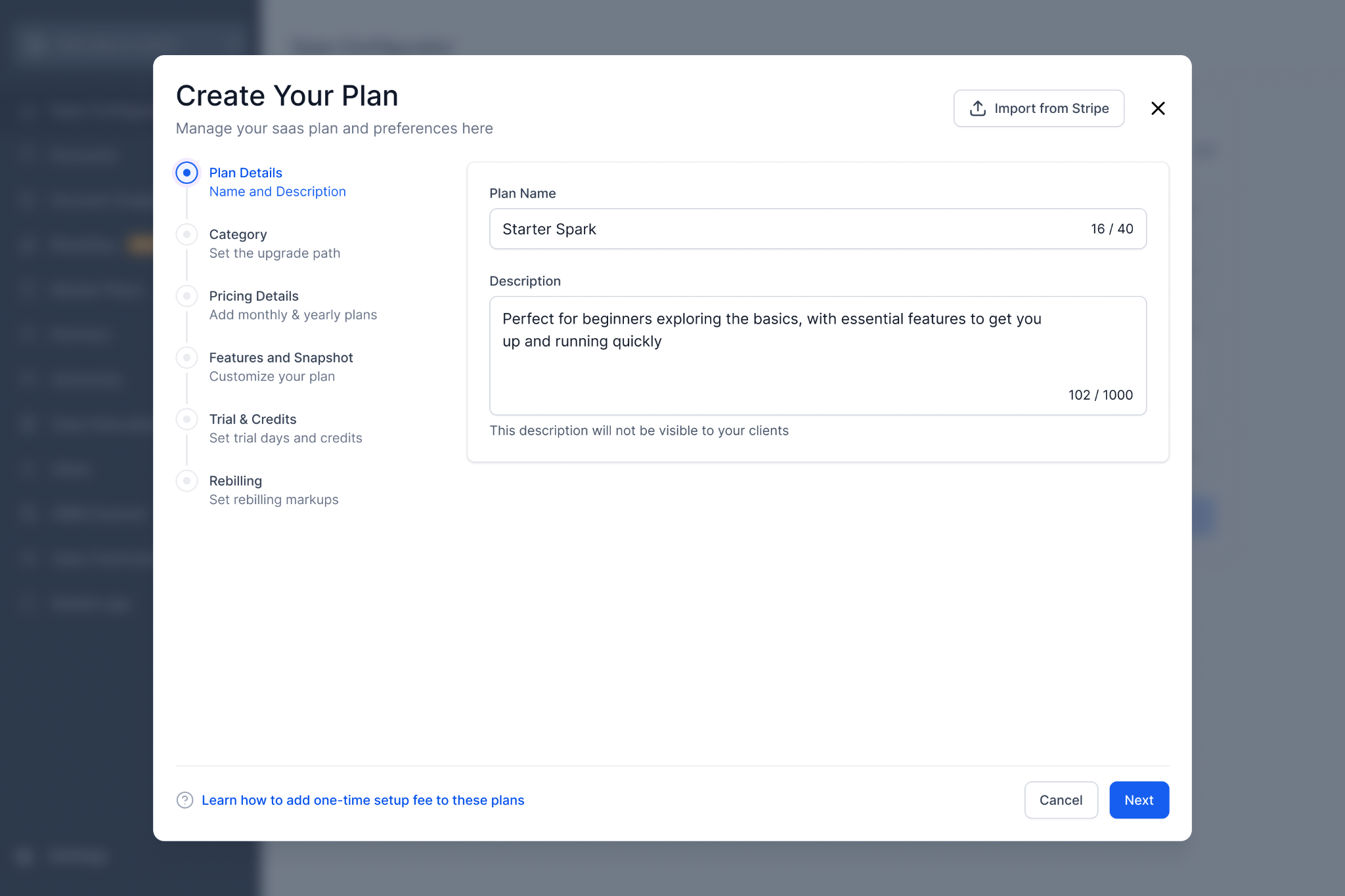Viewport: 1345px width, 896px height.
Task: Click the help question mark icon
Action: click(185, 800)
